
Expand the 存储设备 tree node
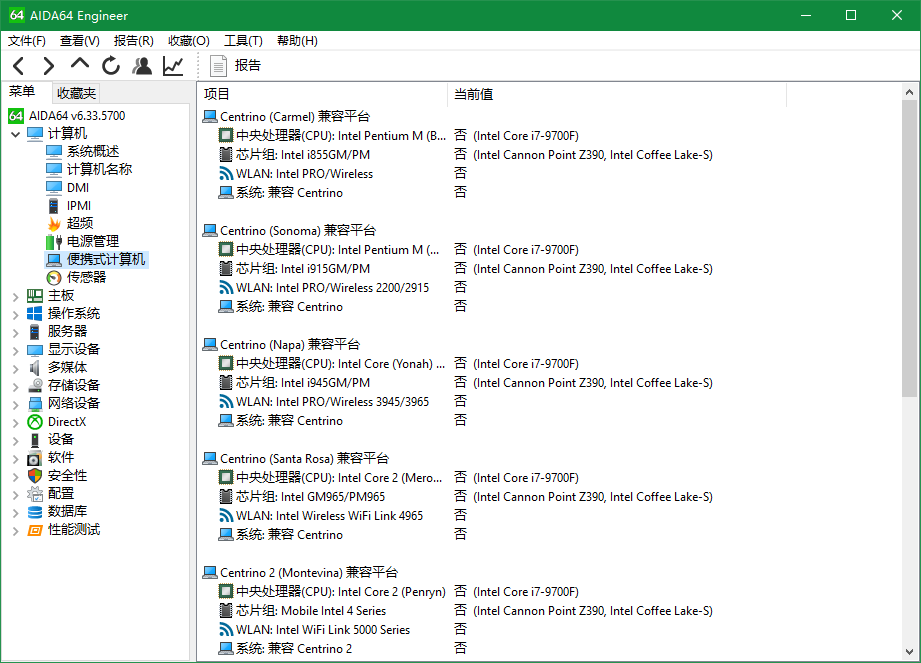pos(15,387)
